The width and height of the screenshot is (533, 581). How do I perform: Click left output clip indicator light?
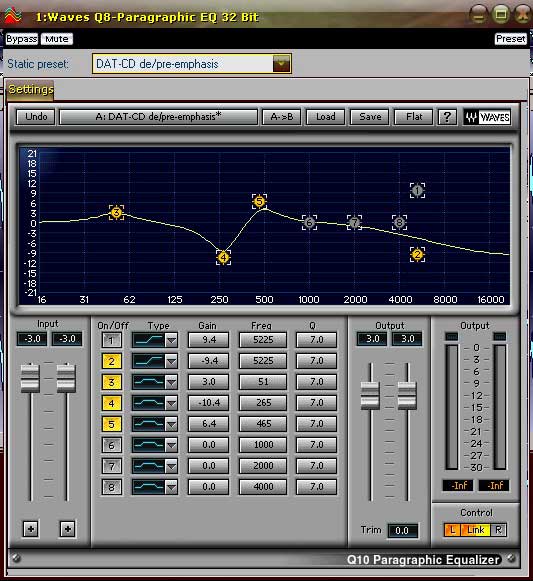[x=451, y=336]
